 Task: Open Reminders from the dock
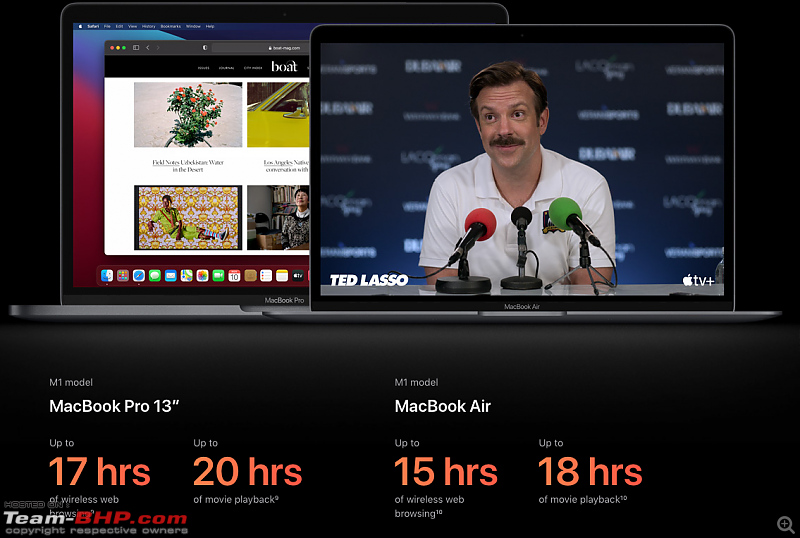point(266,276)
